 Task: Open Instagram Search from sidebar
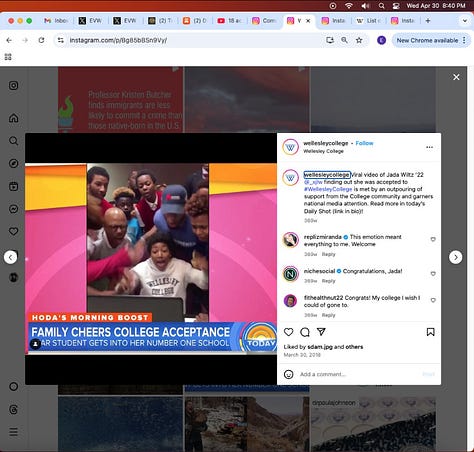pyautogui.click(x=13, y=141)
